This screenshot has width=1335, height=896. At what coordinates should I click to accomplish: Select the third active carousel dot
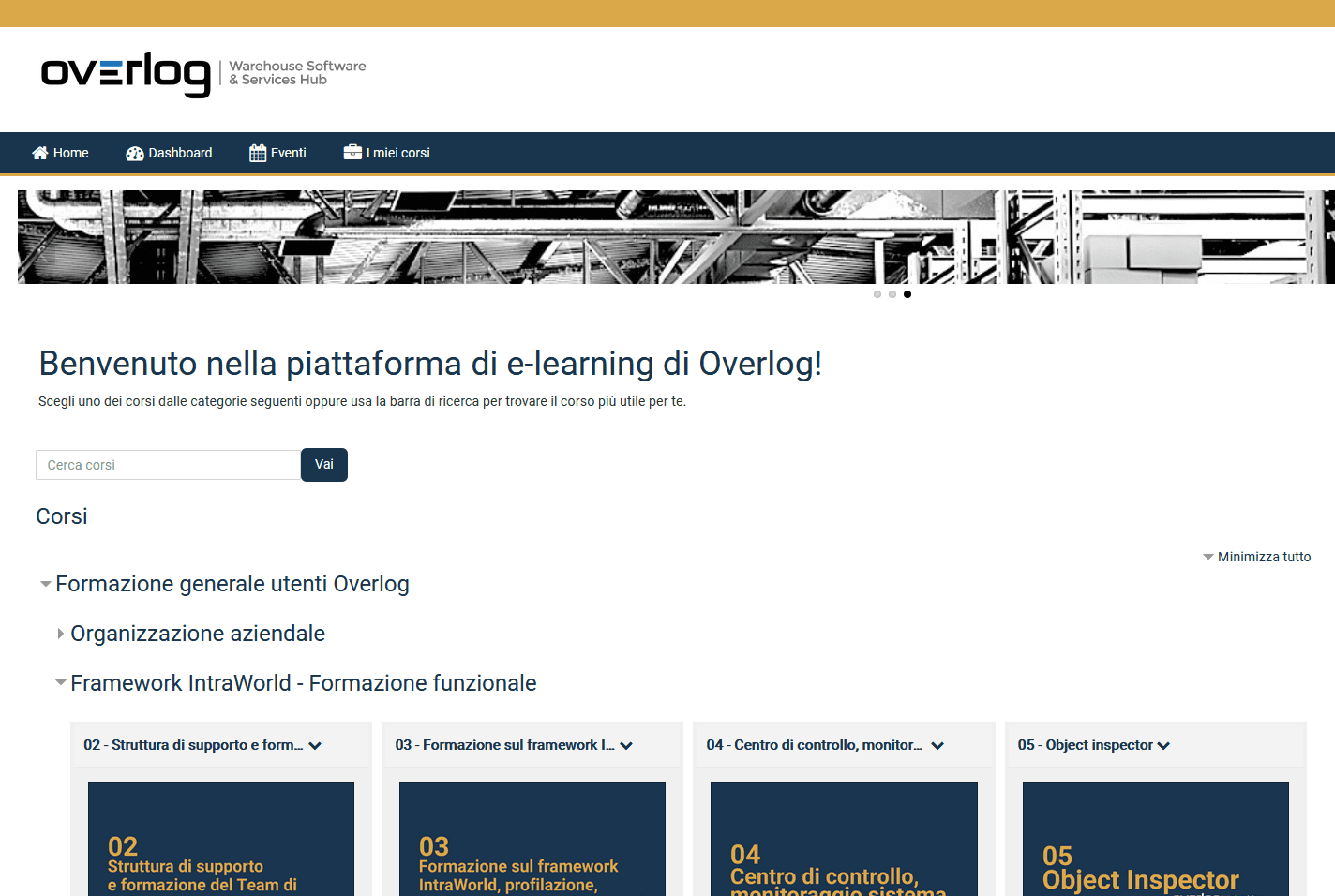pyautogui.click(x=907, y=294)
